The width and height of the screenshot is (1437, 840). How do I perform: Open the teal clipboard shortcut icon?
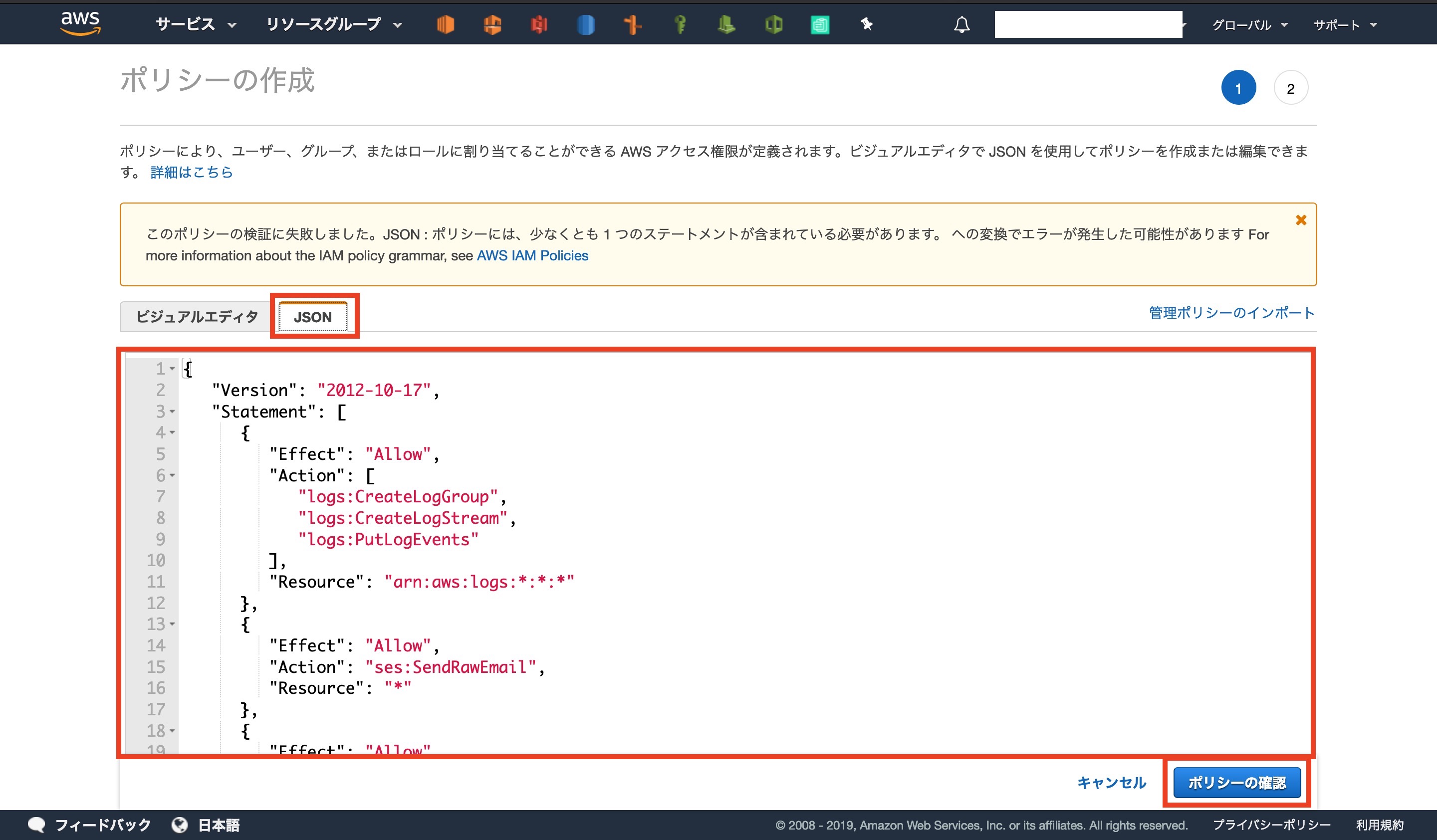(x=820, y=24)
